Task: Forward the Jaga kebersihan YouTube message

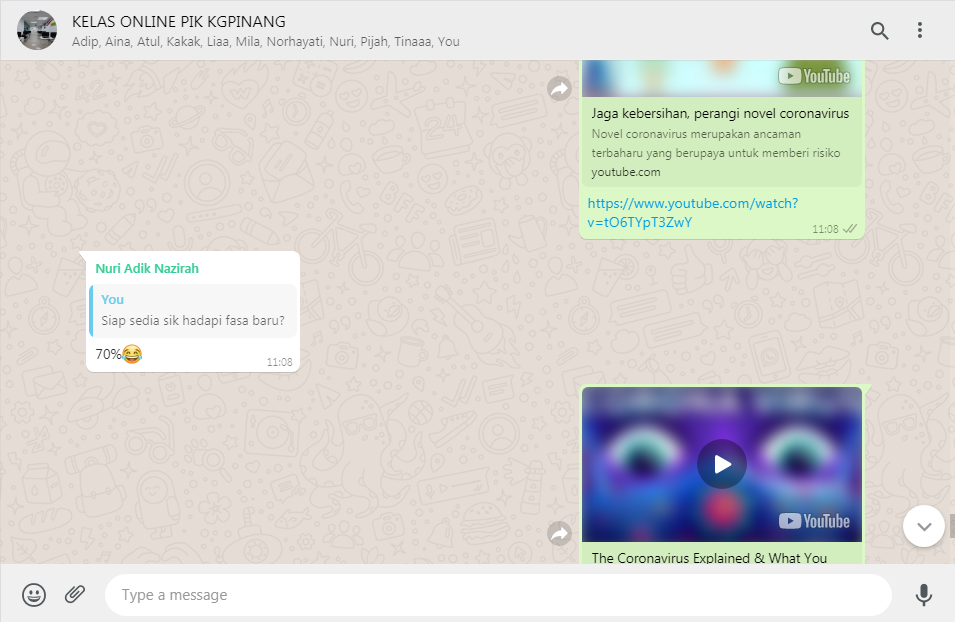Action: 559,89
